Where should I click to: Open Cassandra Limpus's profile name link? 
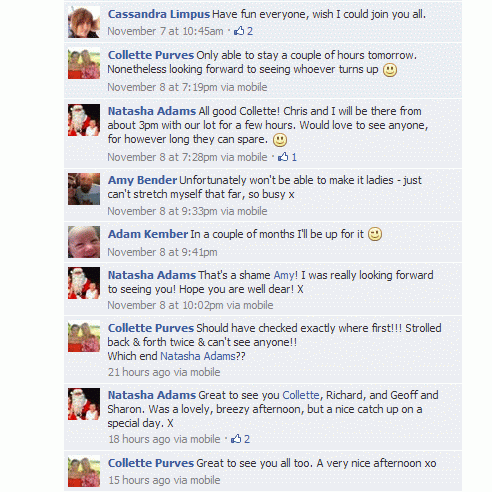pyautogui.click(x=159, y=14)
